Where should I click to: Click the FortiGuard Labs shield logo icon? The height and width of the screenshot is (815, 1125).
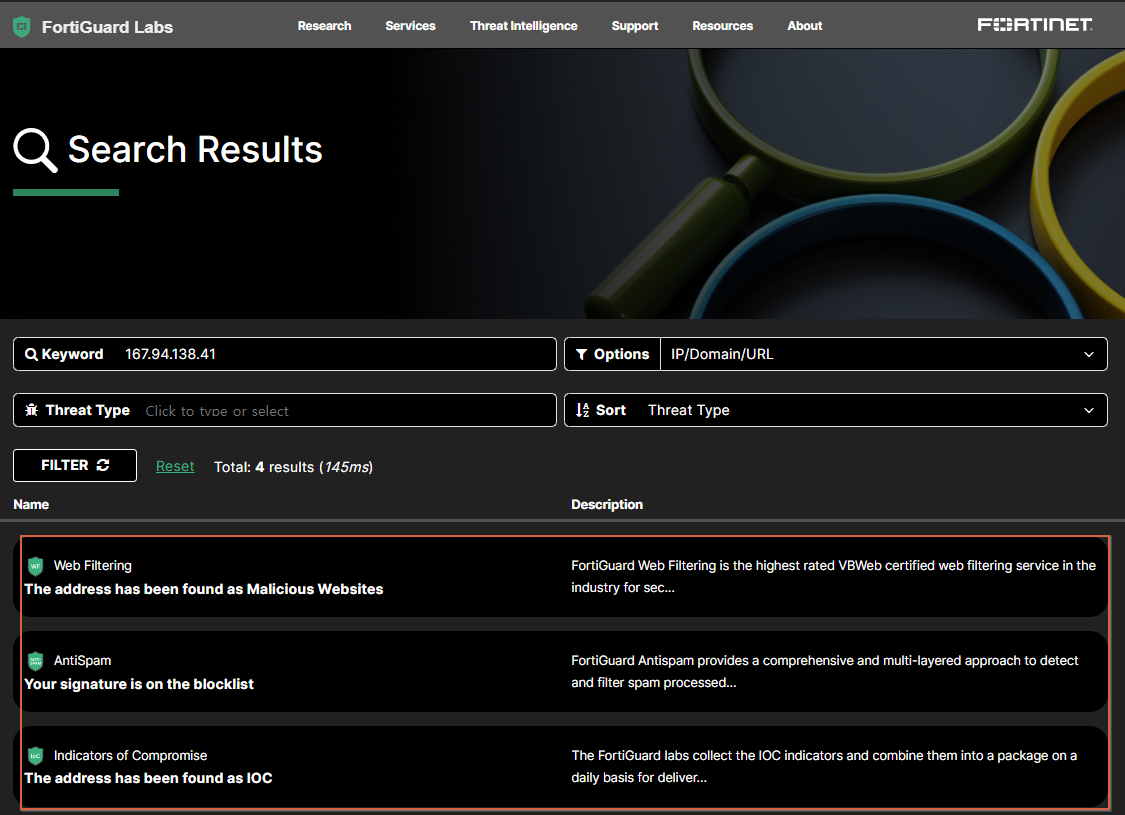[x=22, y=27]
